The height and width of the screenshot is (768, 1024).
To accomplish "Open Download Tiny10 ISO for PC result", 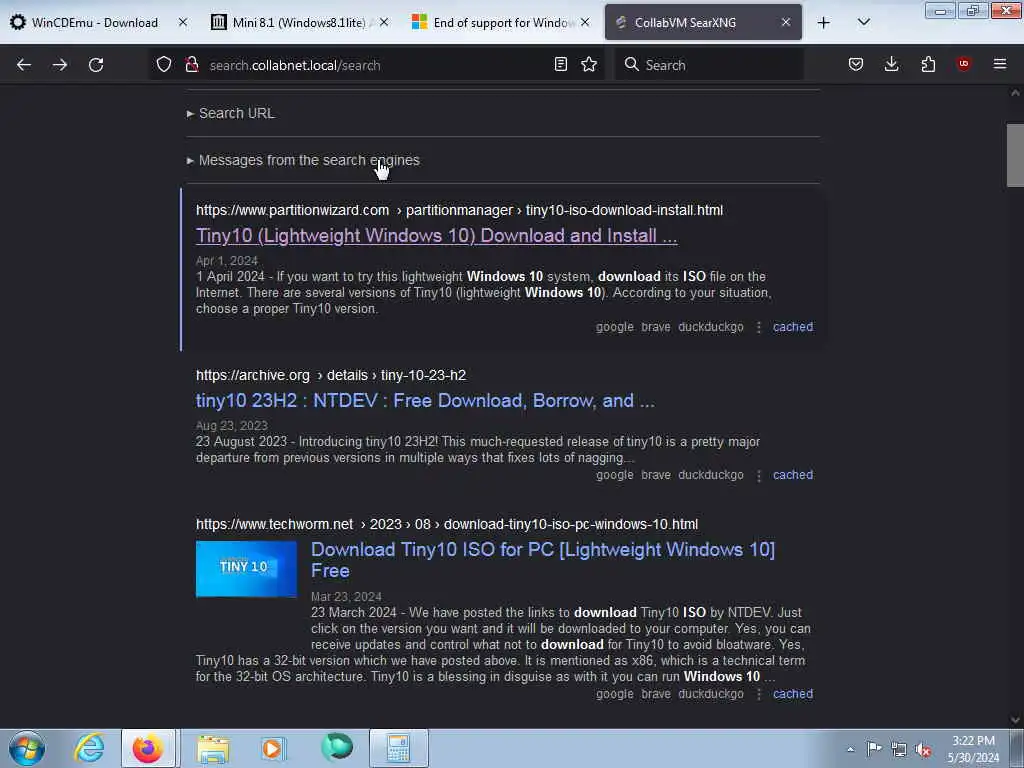I will pyautogui.click(x=543, y=560).
